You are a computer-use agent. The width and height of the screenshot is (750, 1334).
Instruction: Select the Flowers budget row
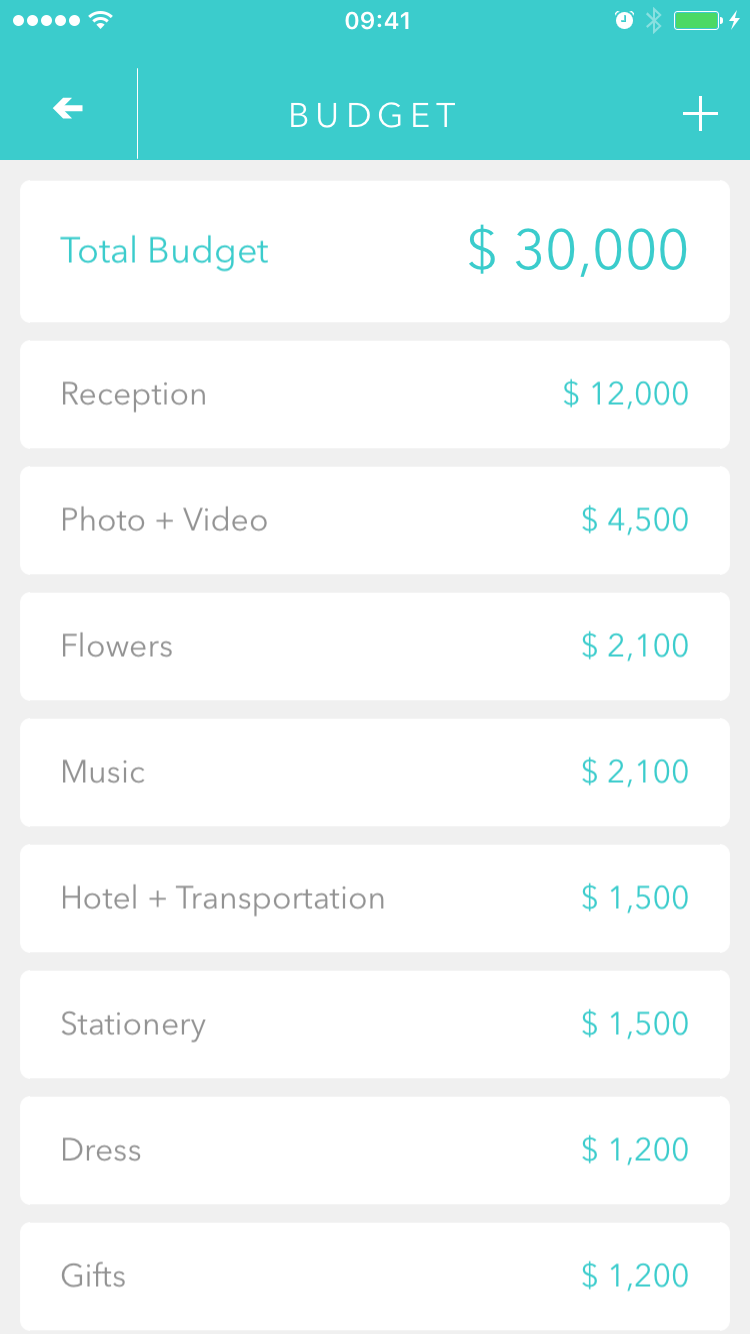pyautogui.click(x=374, y=646)
